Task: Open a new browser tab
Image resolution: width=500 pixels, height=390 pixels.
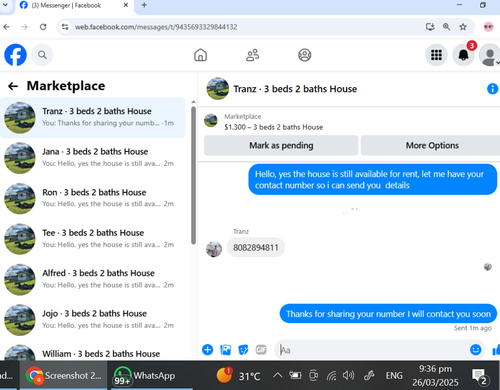Action: tap(144, 5)
